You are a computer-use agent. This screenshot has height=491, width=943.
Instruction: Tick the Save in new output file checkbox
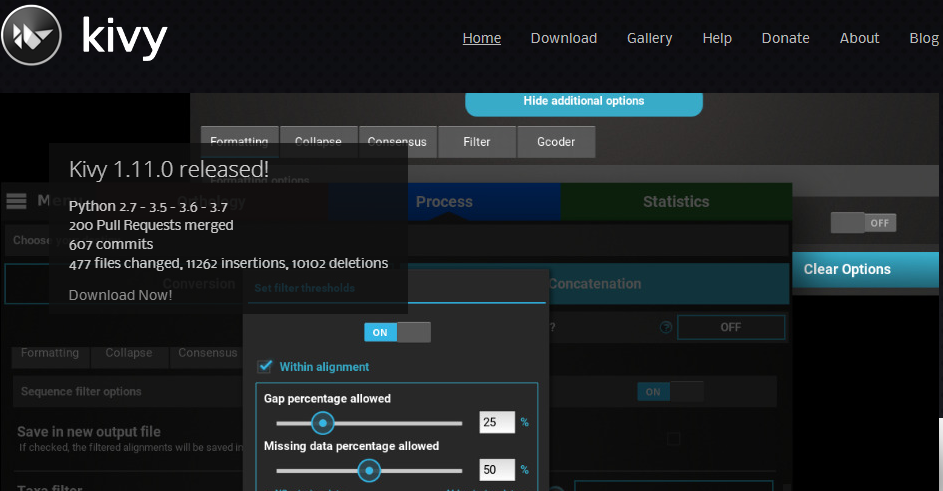tap(674, 439)
